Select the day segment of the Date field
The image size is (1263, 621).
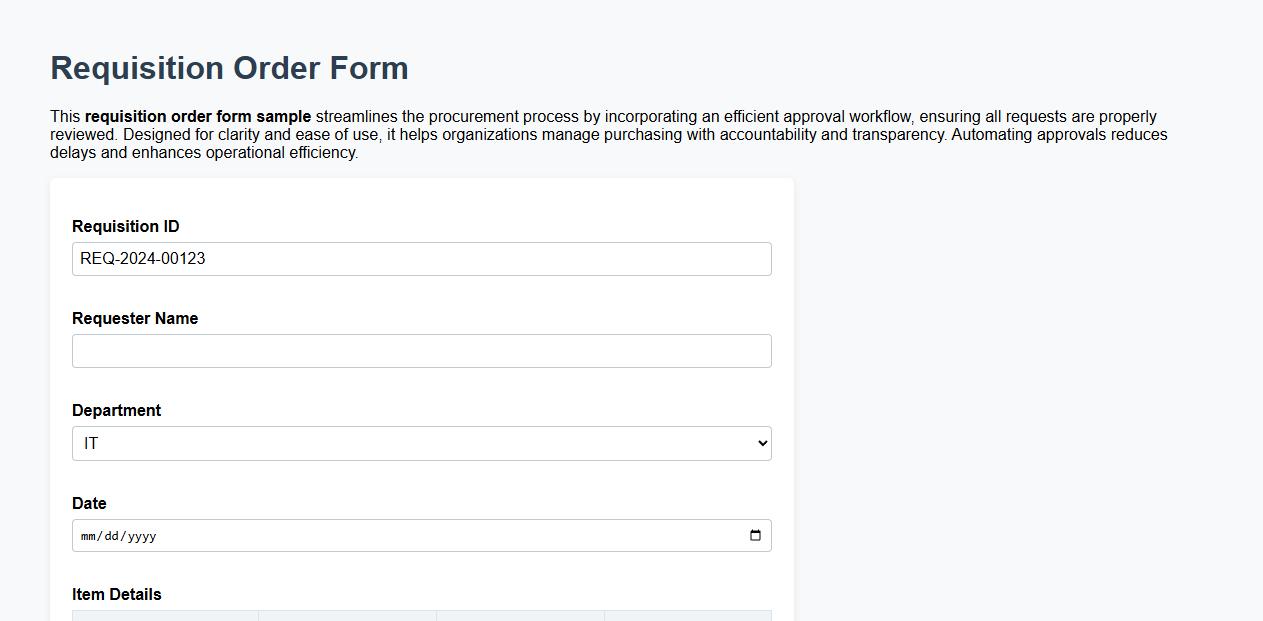coord(113,536)
